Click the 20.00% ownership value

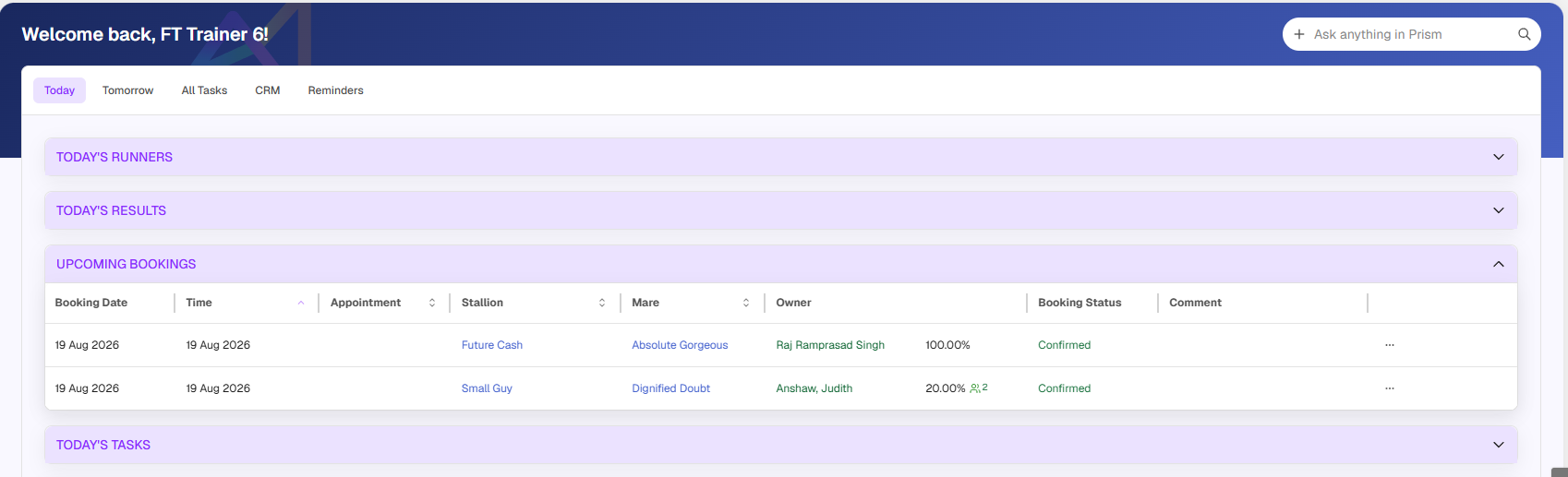(x=945, y=388)
